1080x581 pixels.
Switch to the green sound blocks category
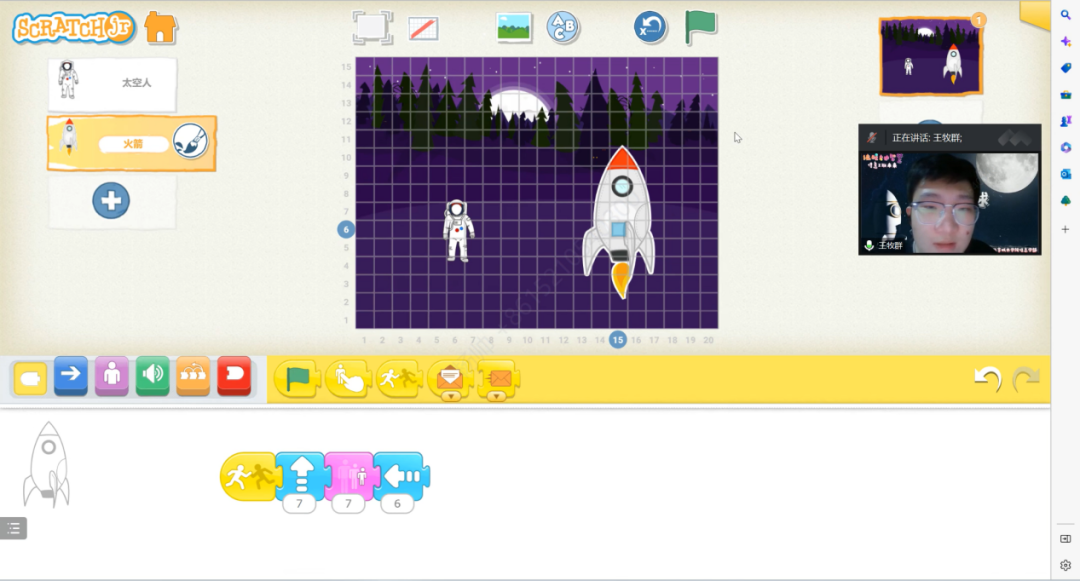click(152, 376)
